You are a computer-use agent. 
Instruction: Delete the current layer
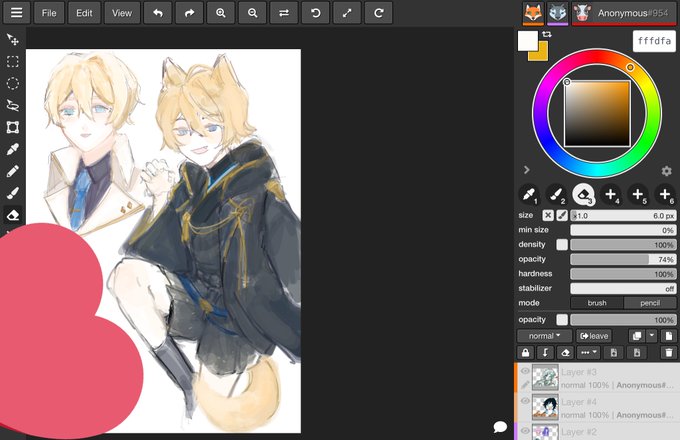[668, 352]
